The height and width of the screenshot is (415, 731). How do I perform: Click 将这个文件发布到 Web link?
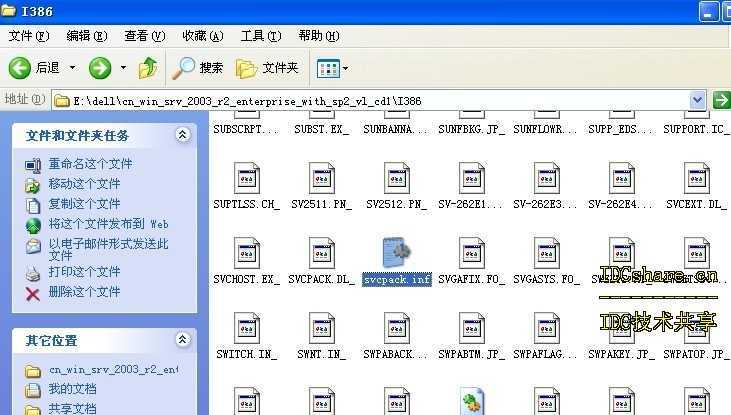coord(108,224)
